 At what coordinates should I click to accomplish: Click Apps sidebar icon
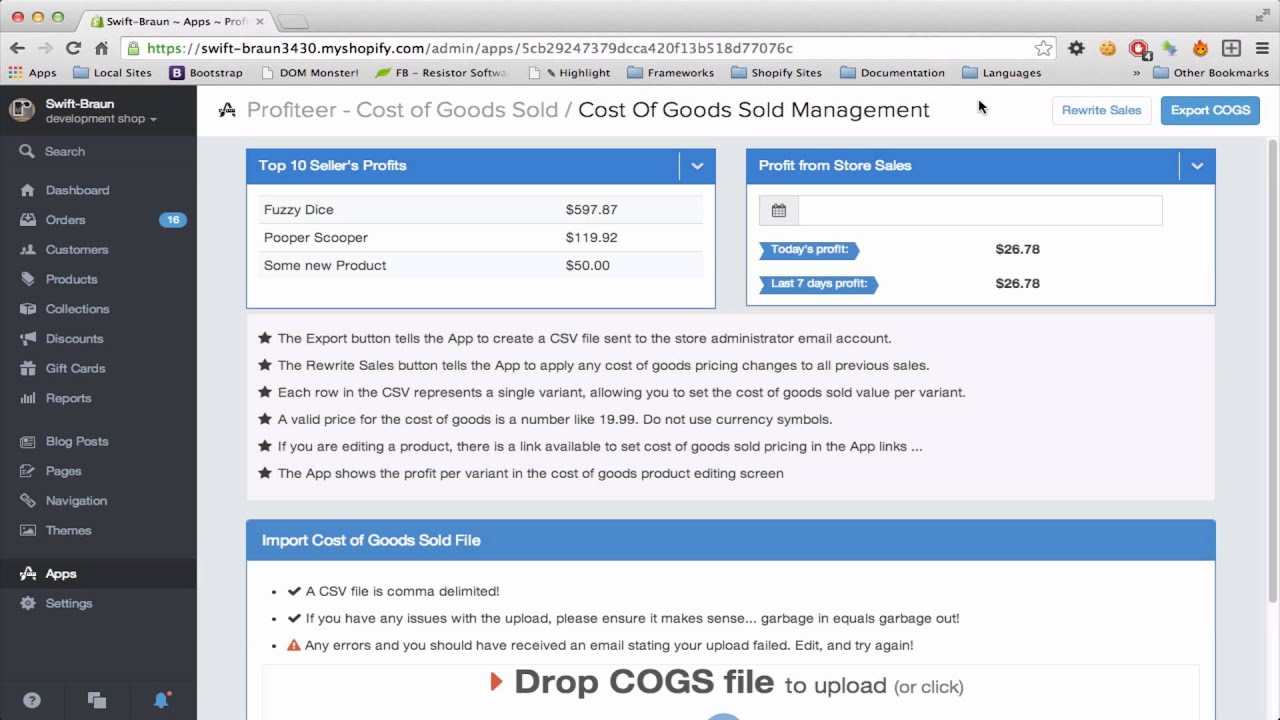pyautogui.click(x=28, y=573)
